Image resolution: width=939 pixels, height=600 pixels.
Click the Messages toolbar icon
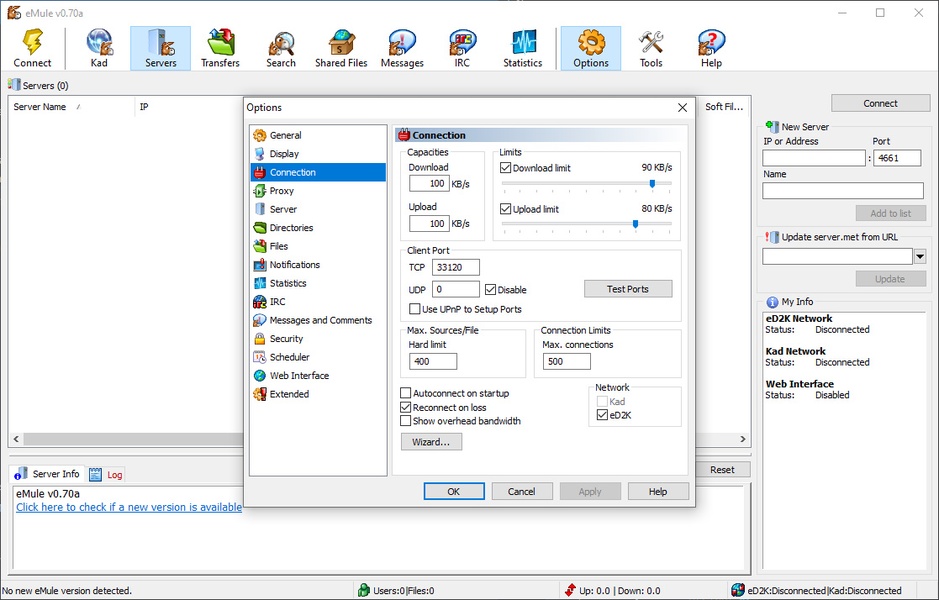point(402,48)
